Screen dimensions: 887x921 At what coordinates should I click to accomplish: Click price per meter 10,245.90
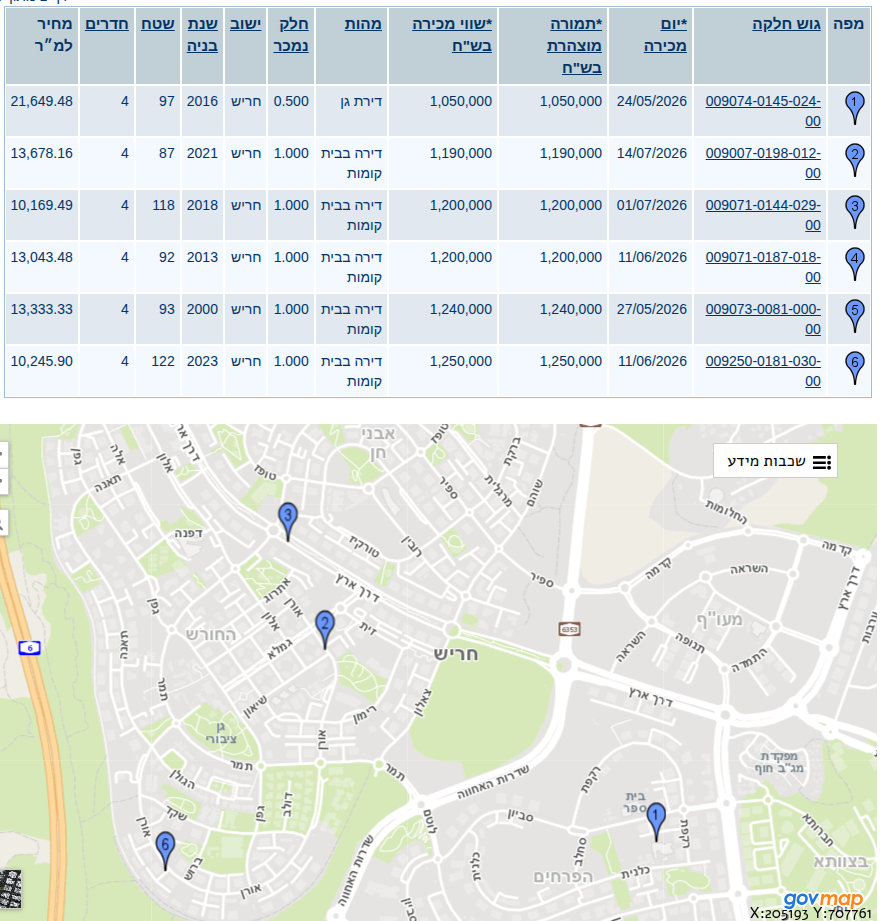(x=42, y=361)
